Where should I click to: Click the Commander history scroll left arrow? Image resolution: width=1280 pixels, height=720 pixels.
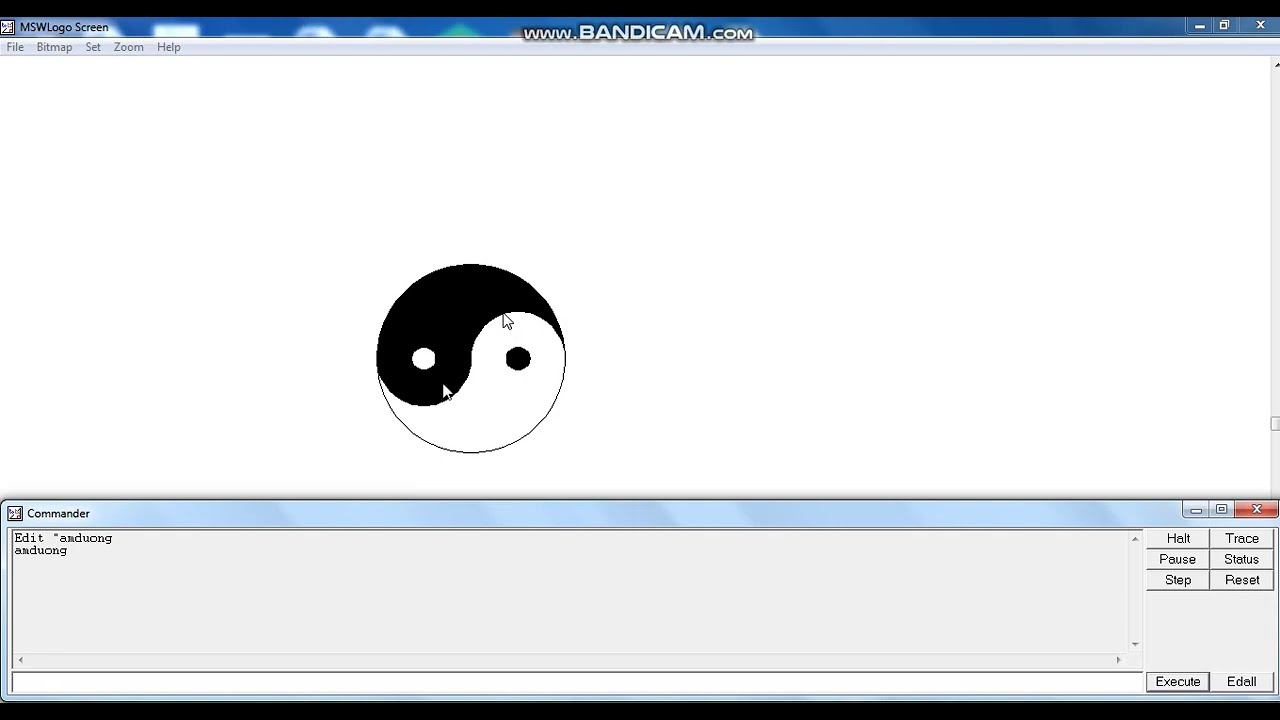click(x=20, y=660)
